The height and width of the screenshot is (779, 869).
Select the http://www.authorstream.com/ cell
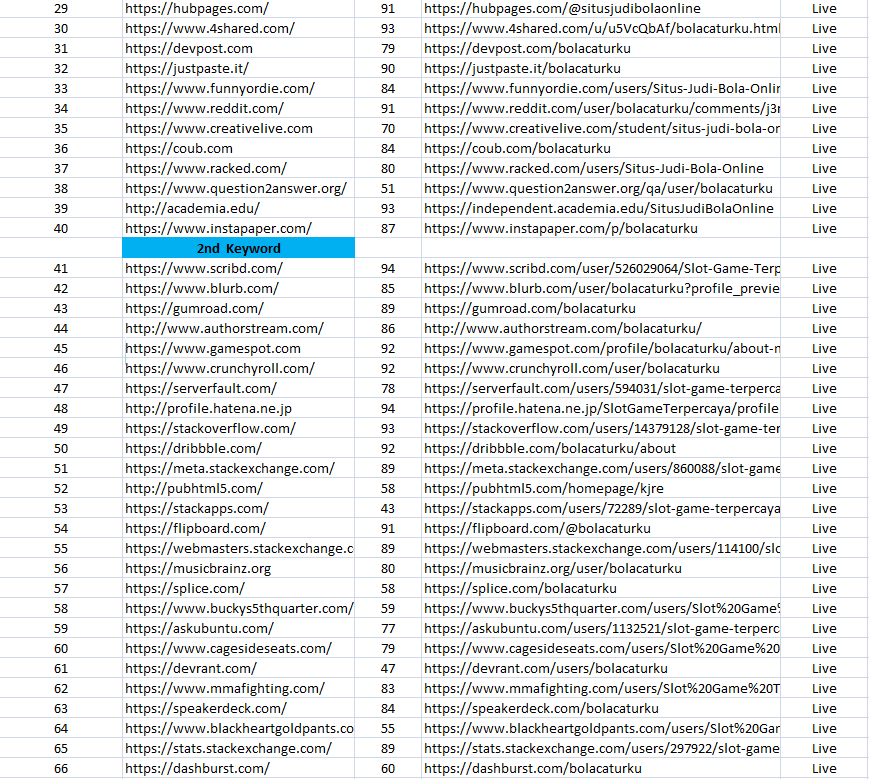tap(238, 328)
